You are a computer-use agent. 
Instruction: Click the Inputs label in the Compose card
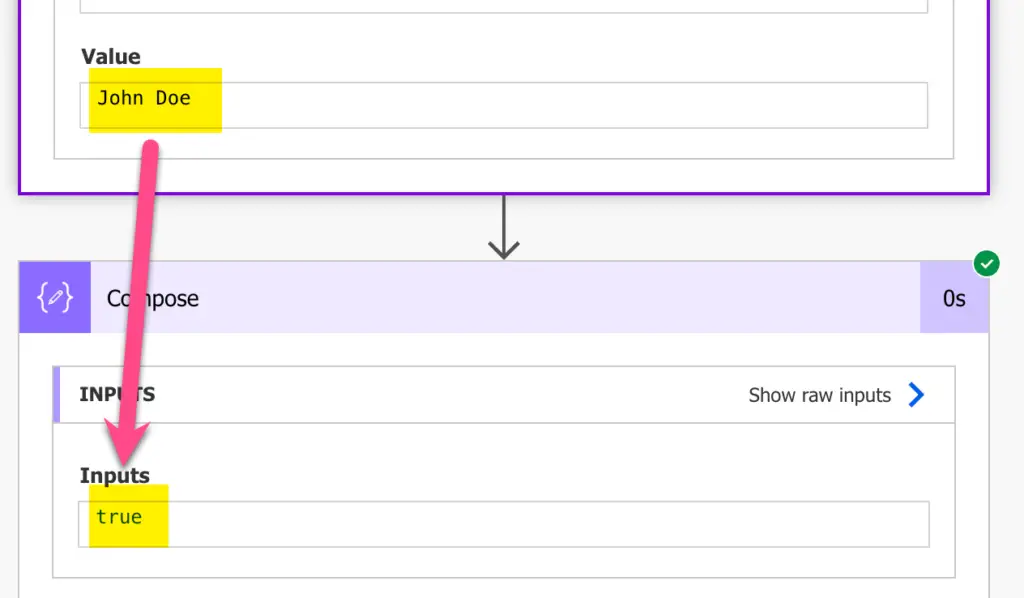point(114,475)
